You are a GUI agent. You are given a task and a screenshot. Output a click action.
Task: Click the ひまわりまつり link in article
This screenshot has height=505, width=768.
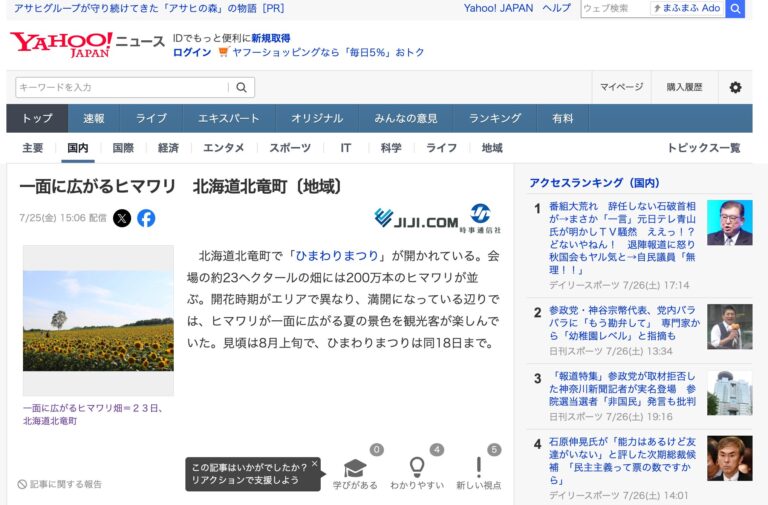[x=339, y=256]
